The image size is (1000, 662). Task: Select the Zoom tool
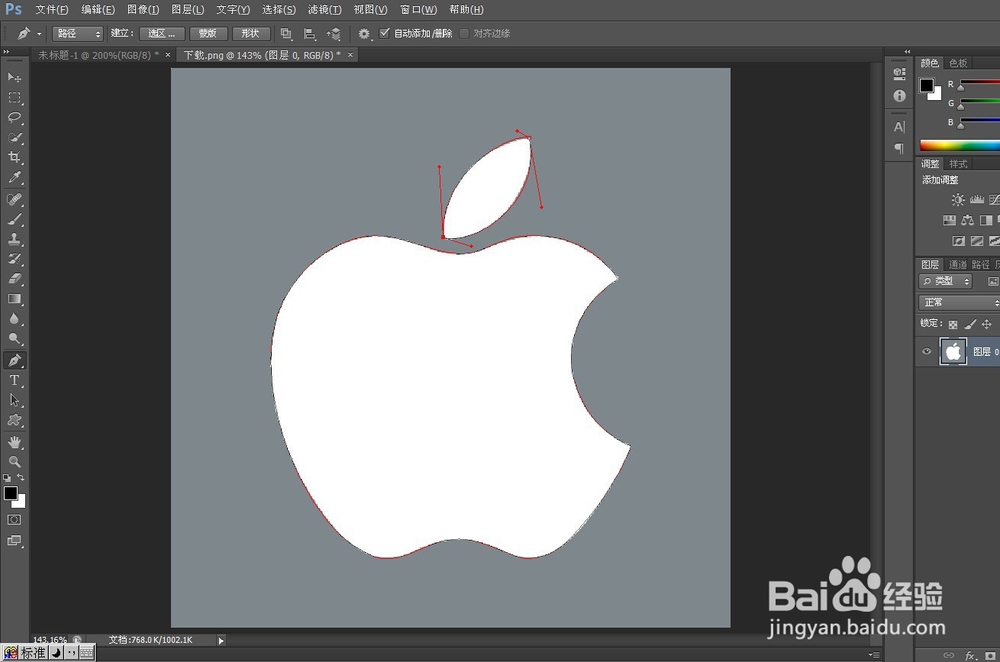click(x=14, y=462)
